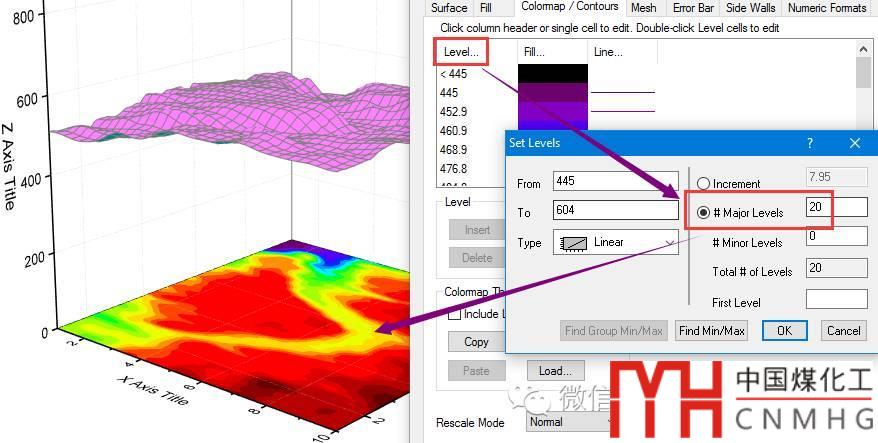Open the Side Walls tab
This screenshot has width=878, height=443.
pyautogui.click(x=750, y=8)
